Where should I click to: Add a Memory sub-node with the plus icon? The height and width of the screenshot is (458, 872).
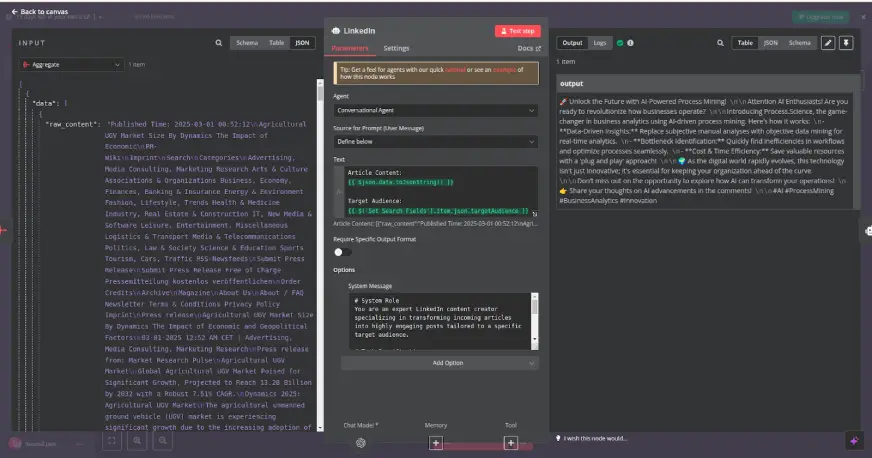click(x=435, y=442)
